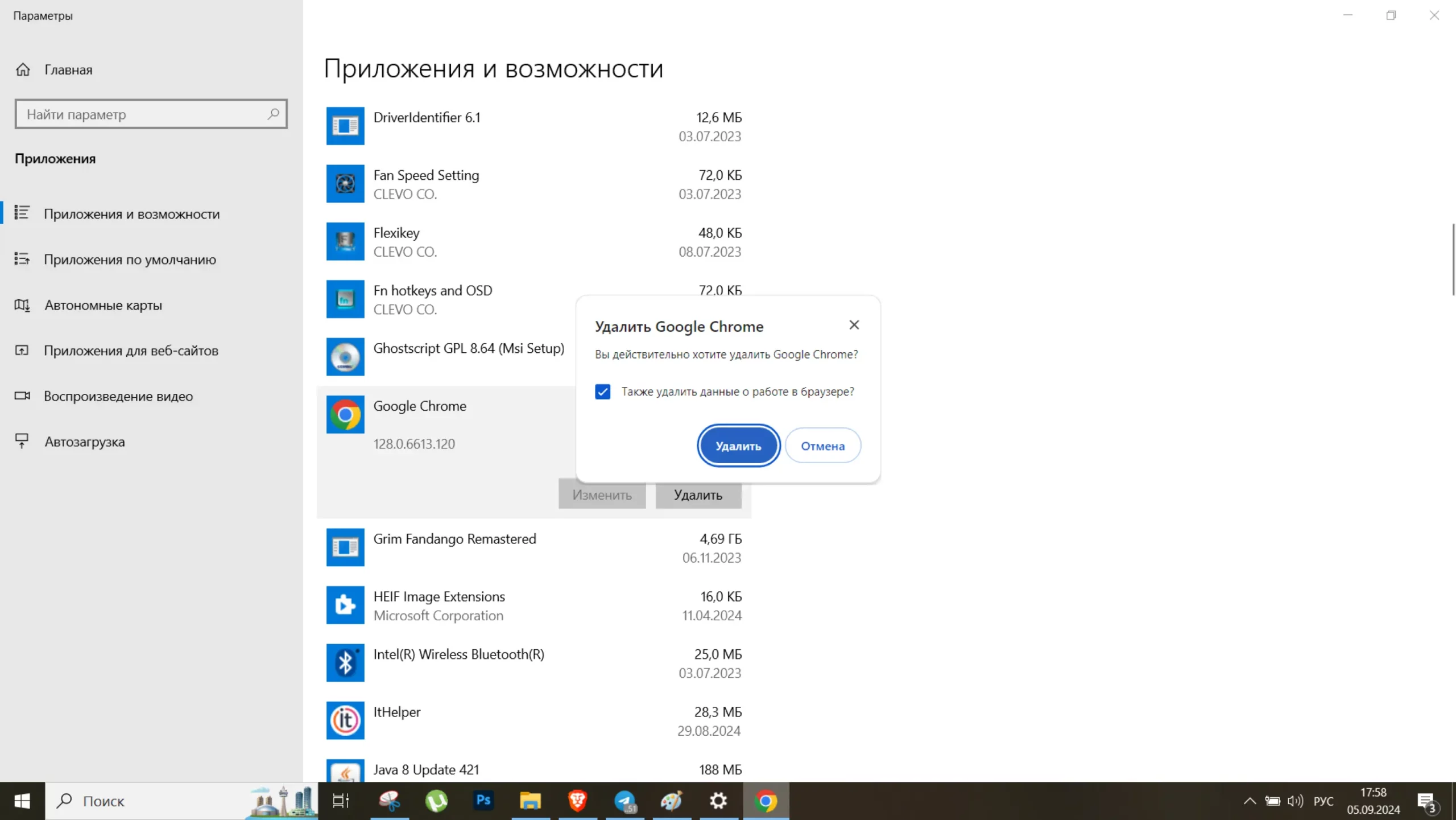Open Автономные карты section
Viewport: 1456px width, 820px height.
click(103, 305)
